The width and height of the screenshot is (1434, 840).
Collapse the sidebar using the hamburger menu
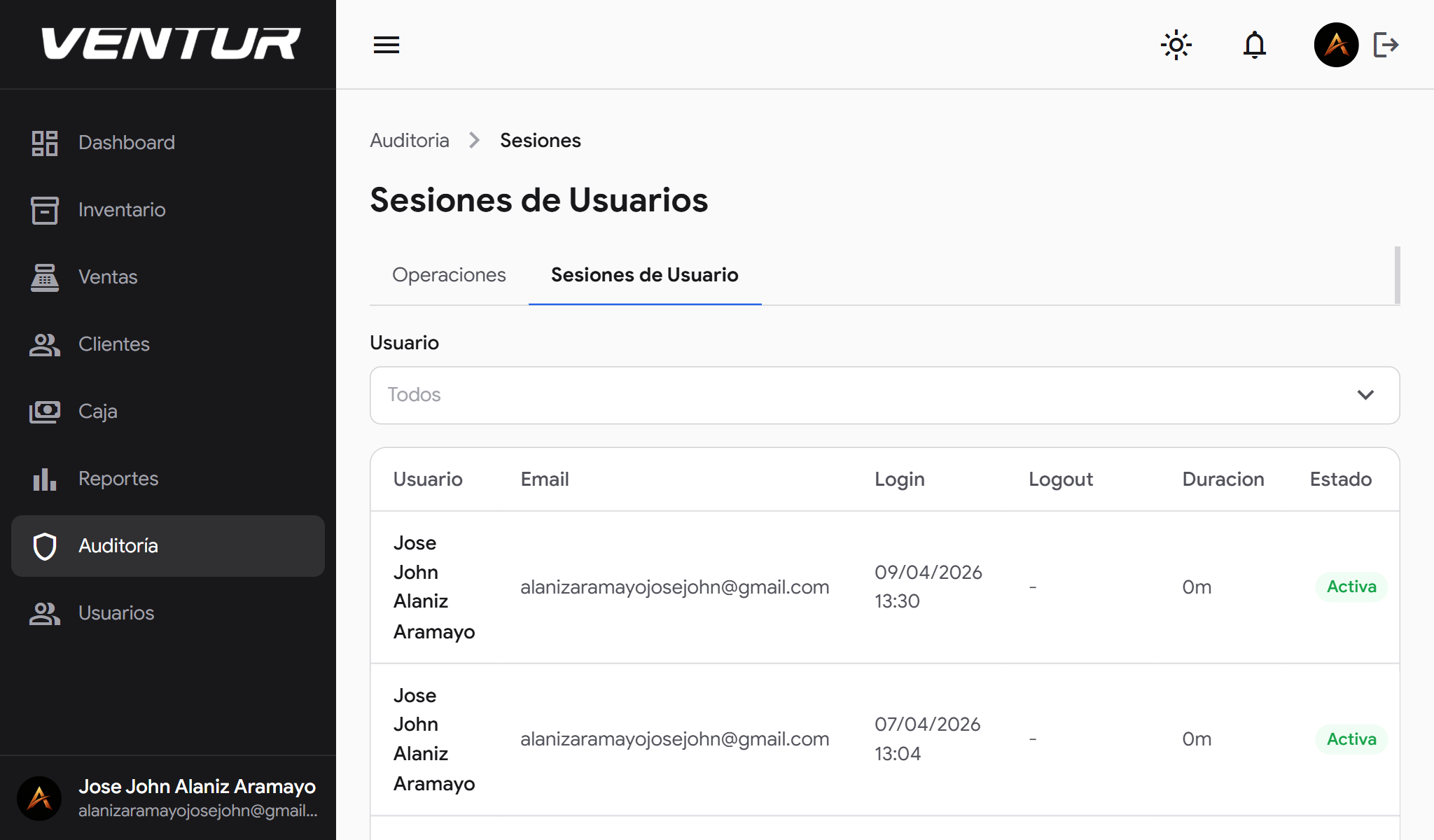(x=386, y=44)
